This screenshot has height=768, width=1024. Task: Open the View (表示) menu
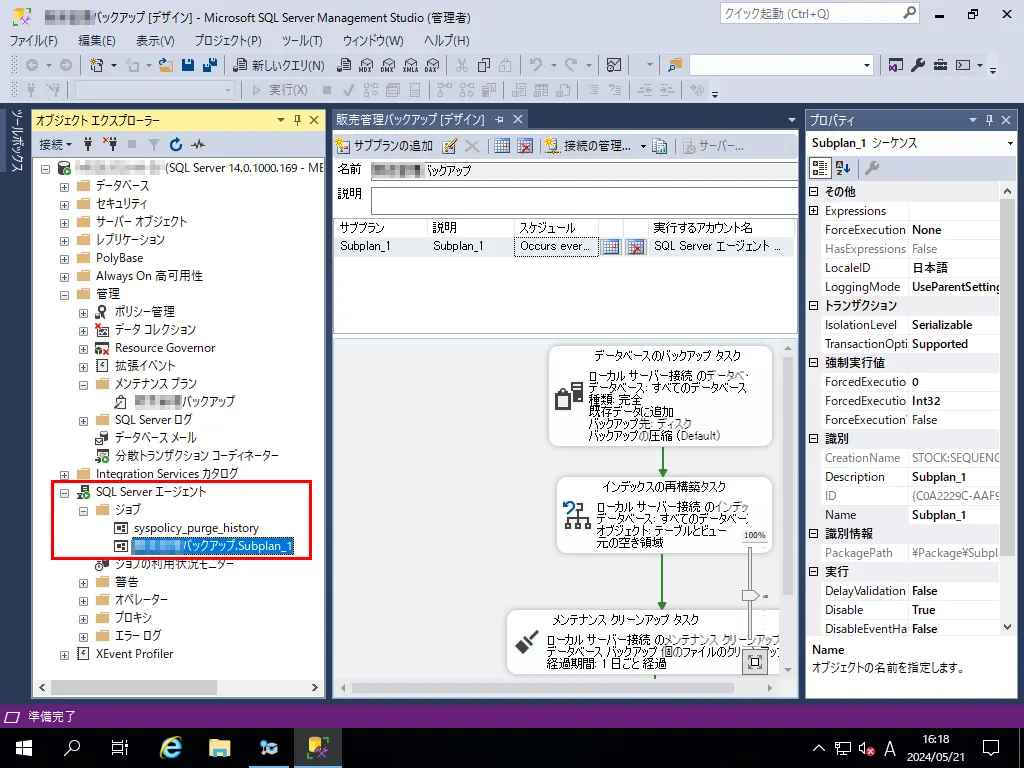point(155,40)
